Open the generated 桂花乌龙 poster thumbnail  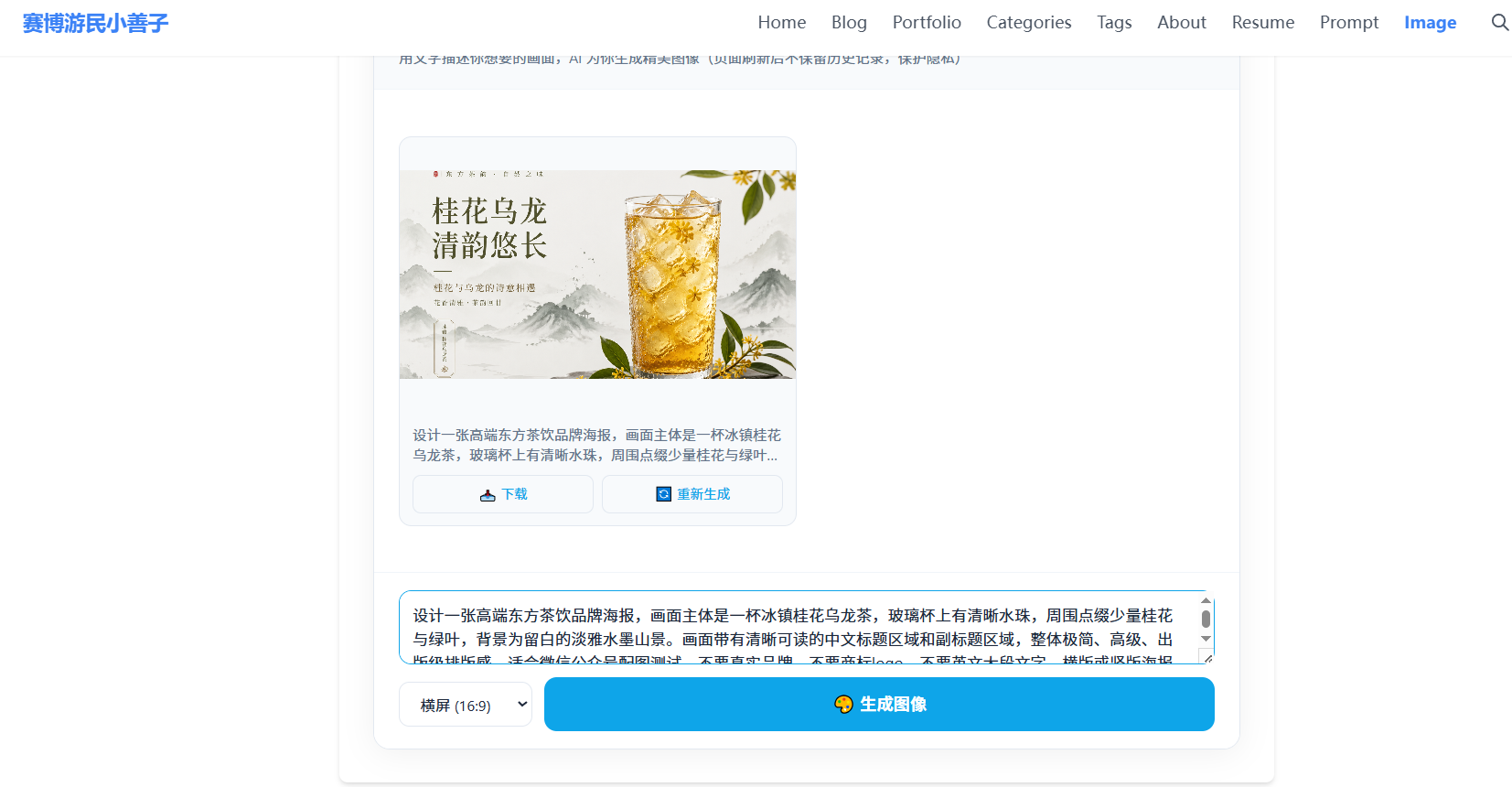click(x=597, y=275)
